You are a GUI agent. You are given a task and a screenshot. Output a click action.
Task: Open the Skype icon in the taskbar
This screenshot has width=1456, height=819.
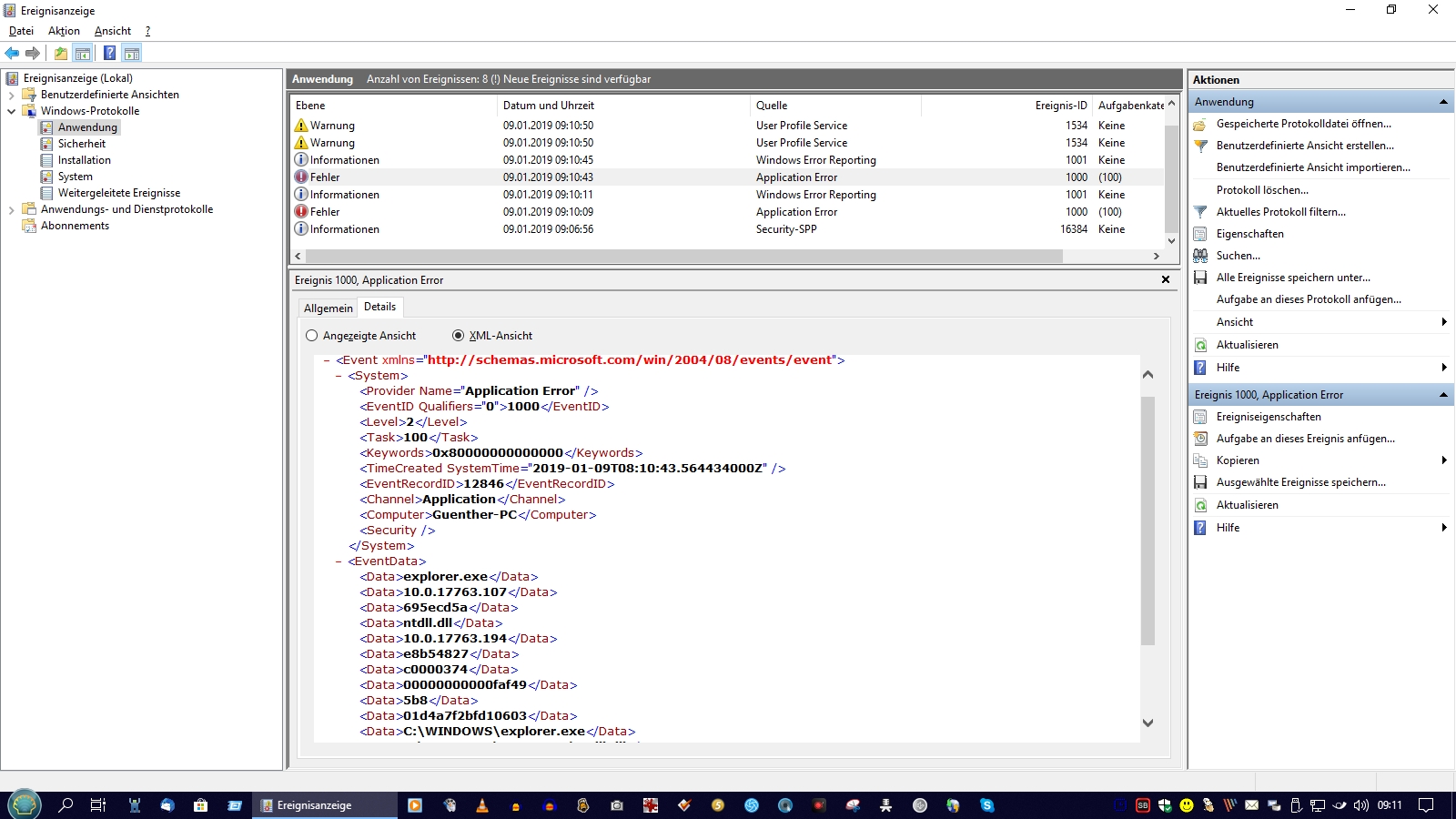pos(986,805)
